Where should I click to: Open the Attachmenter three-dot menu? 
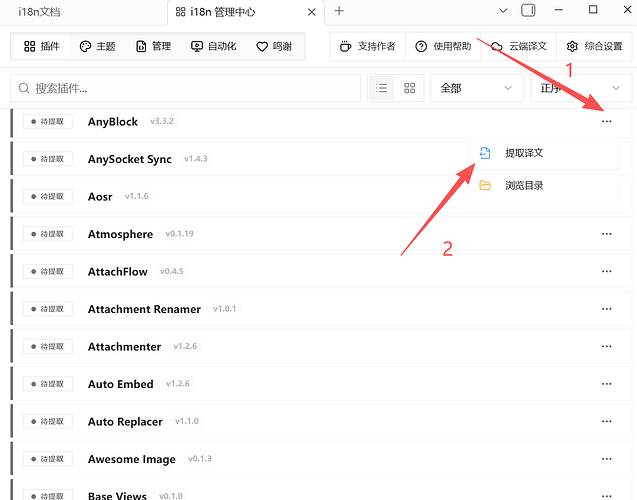pyautogui.click(x=607, y=346)
